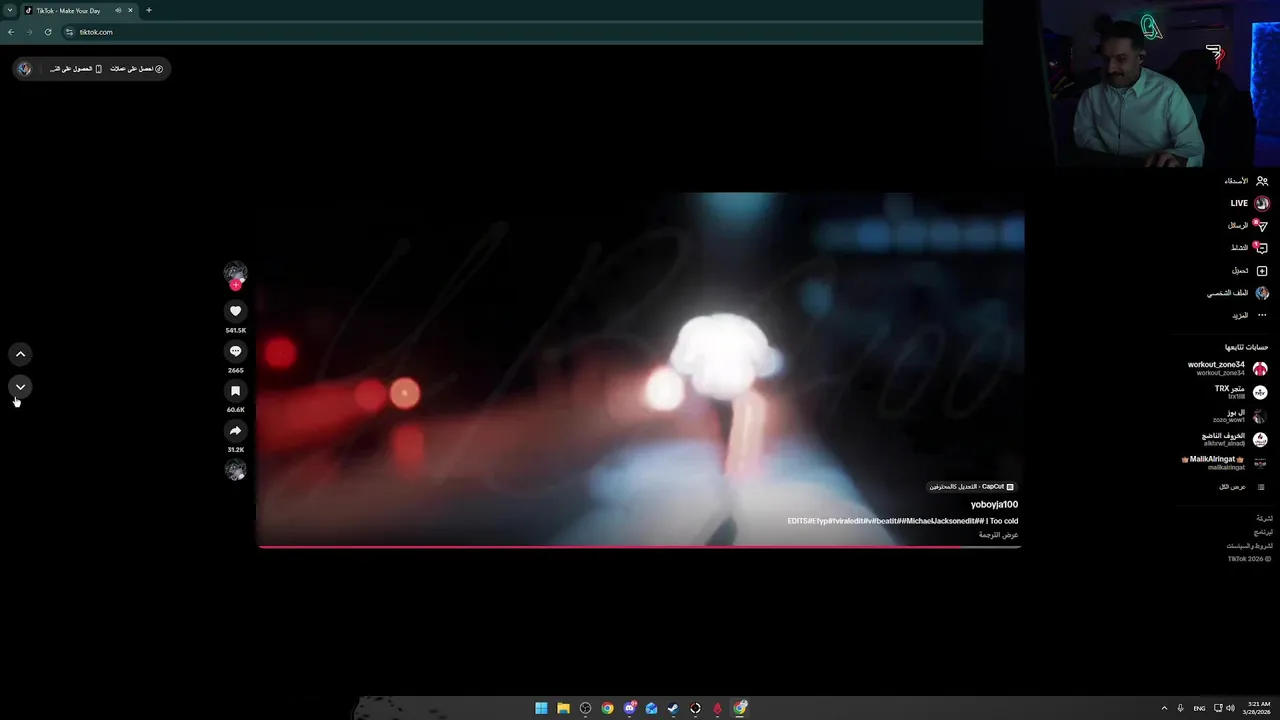Go to the previous video with up chevron
The width and height of the screenshot is (1280, 720).
20,354
